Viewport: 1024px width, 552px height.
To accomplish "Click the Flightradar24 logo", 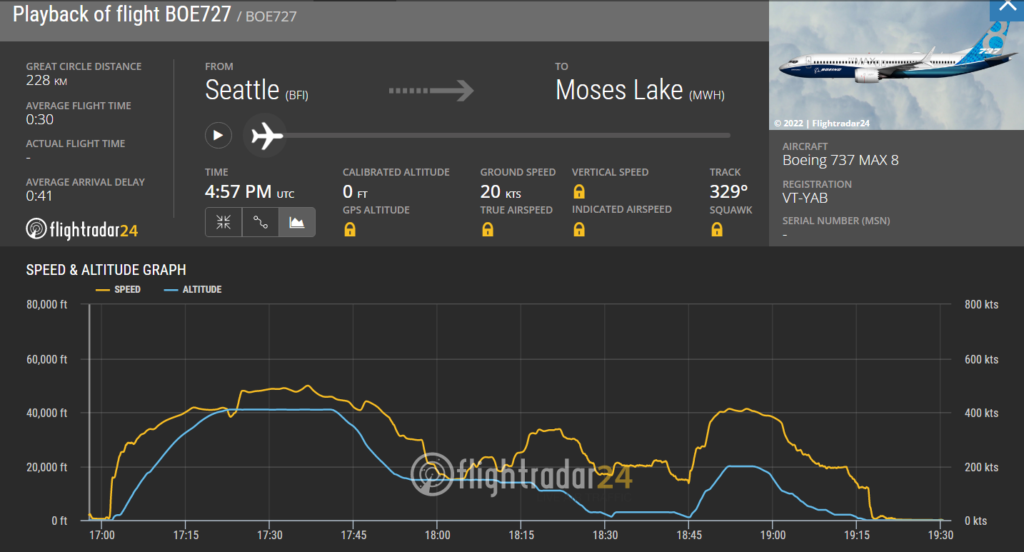I will click(x=82, y=229).
